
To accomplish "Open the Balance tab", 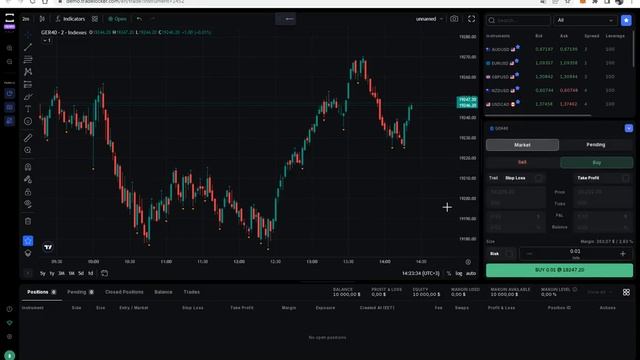I will 163,292.
